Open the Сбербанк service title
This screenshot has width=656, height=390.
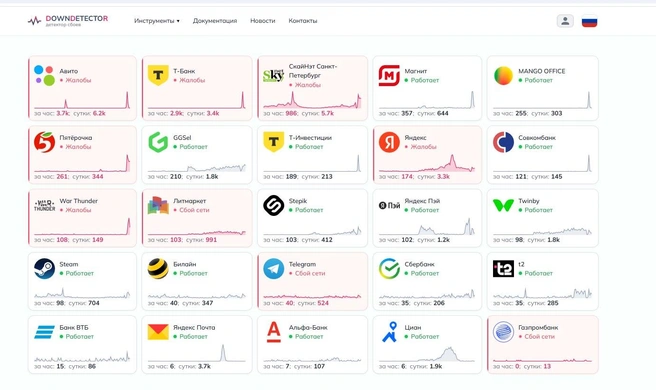coord(419,264)
